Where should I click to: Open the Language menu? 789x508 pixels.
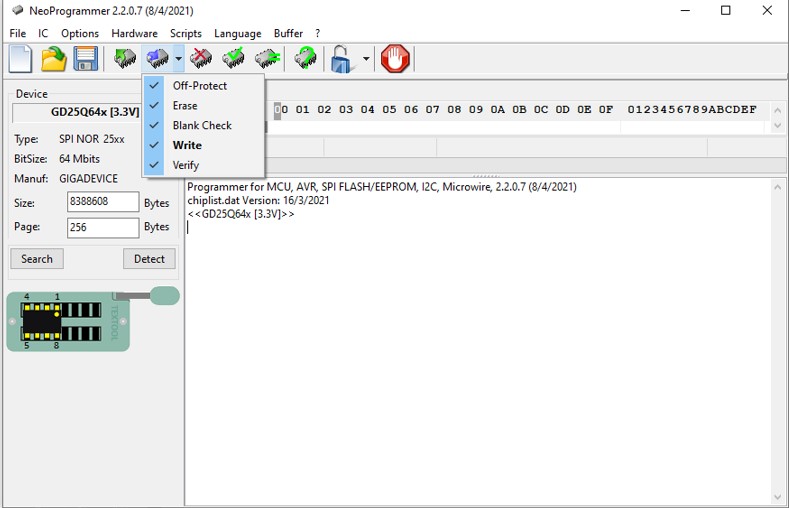click(238, 34)
